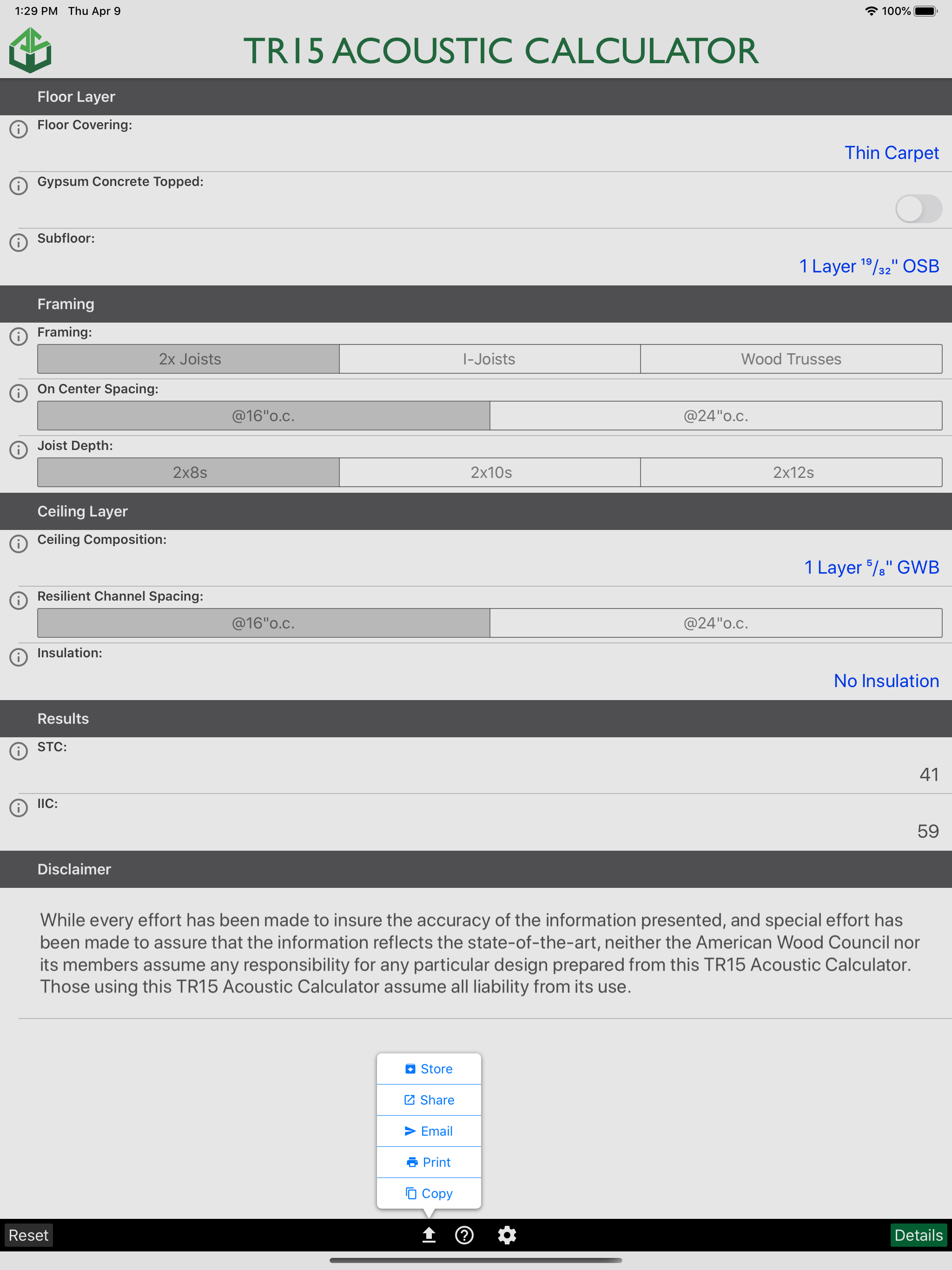Tap the Disclaimer paragraph text
Screen dimensions: 952x1270
click(479, 953)
